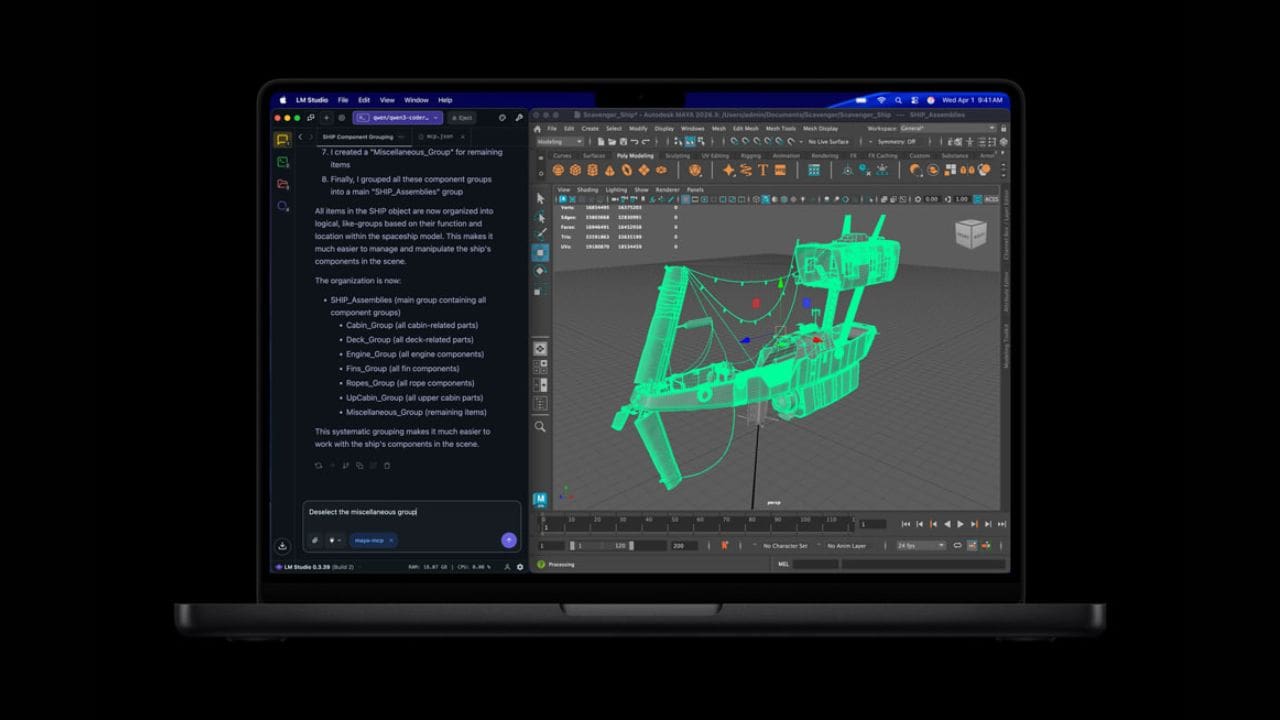Screen dimensions: 1280x720
Task: Remove the maya-mcp tag from chat input
Action: point(391,540)
